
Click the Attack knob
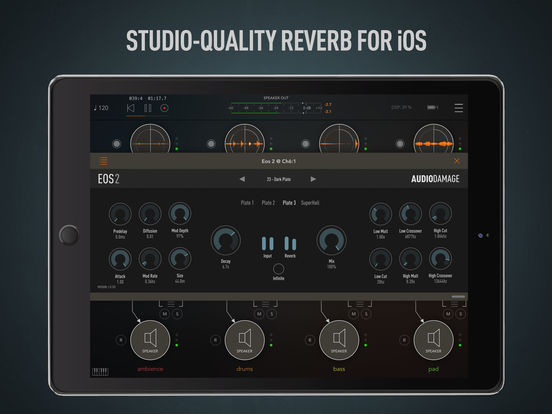120,259
